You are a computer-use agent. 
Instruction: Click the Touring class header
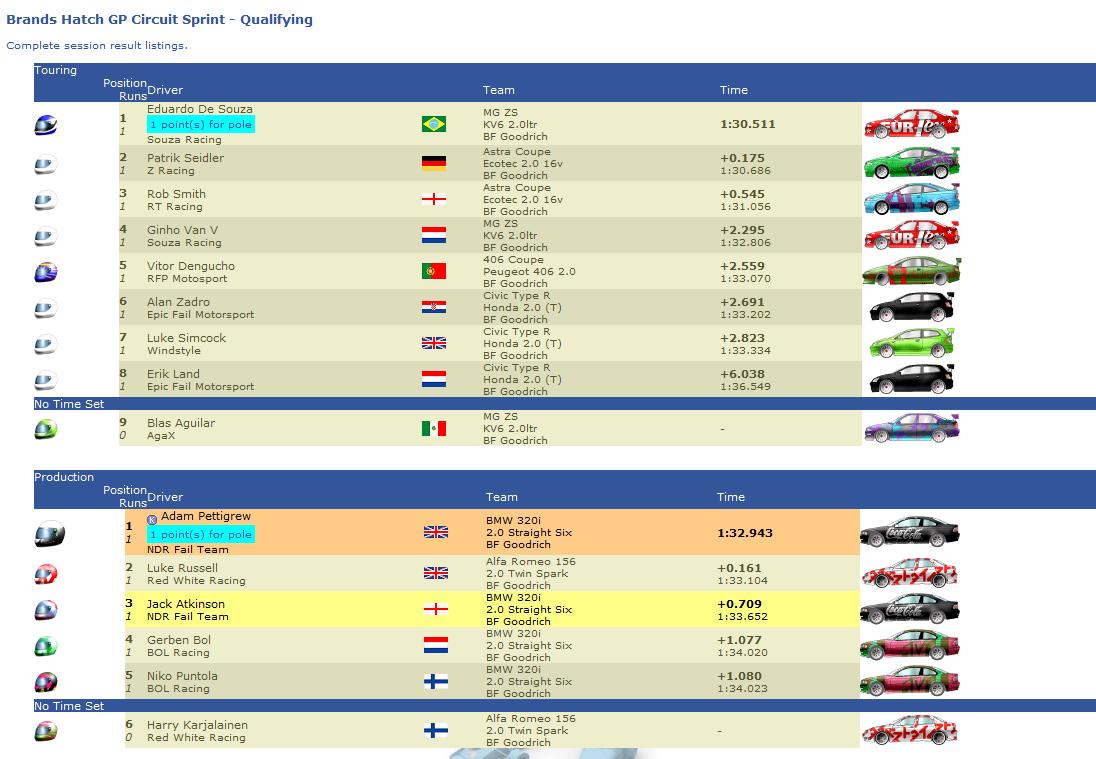pos(55,70)
